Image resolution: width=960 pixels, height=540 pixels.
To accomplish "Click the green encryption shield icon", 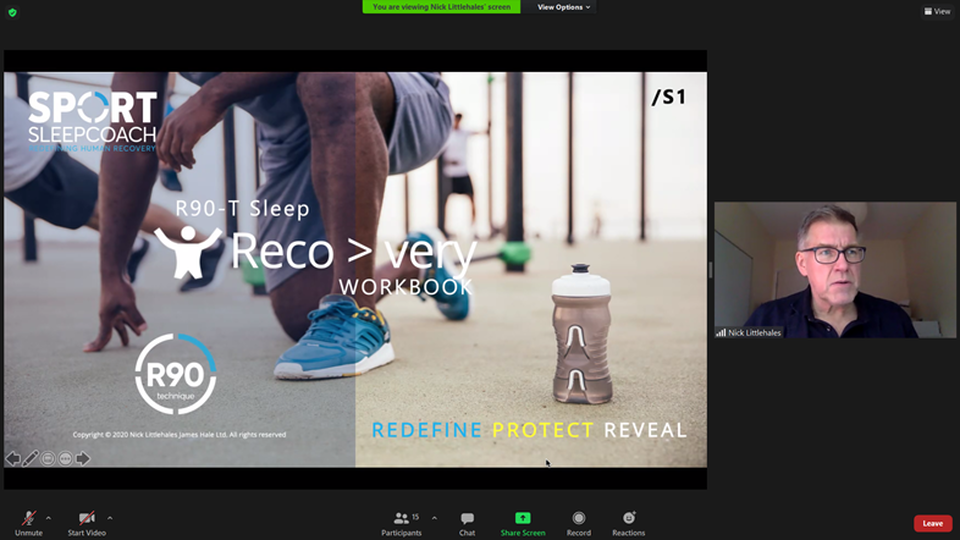I will [12, 12].
